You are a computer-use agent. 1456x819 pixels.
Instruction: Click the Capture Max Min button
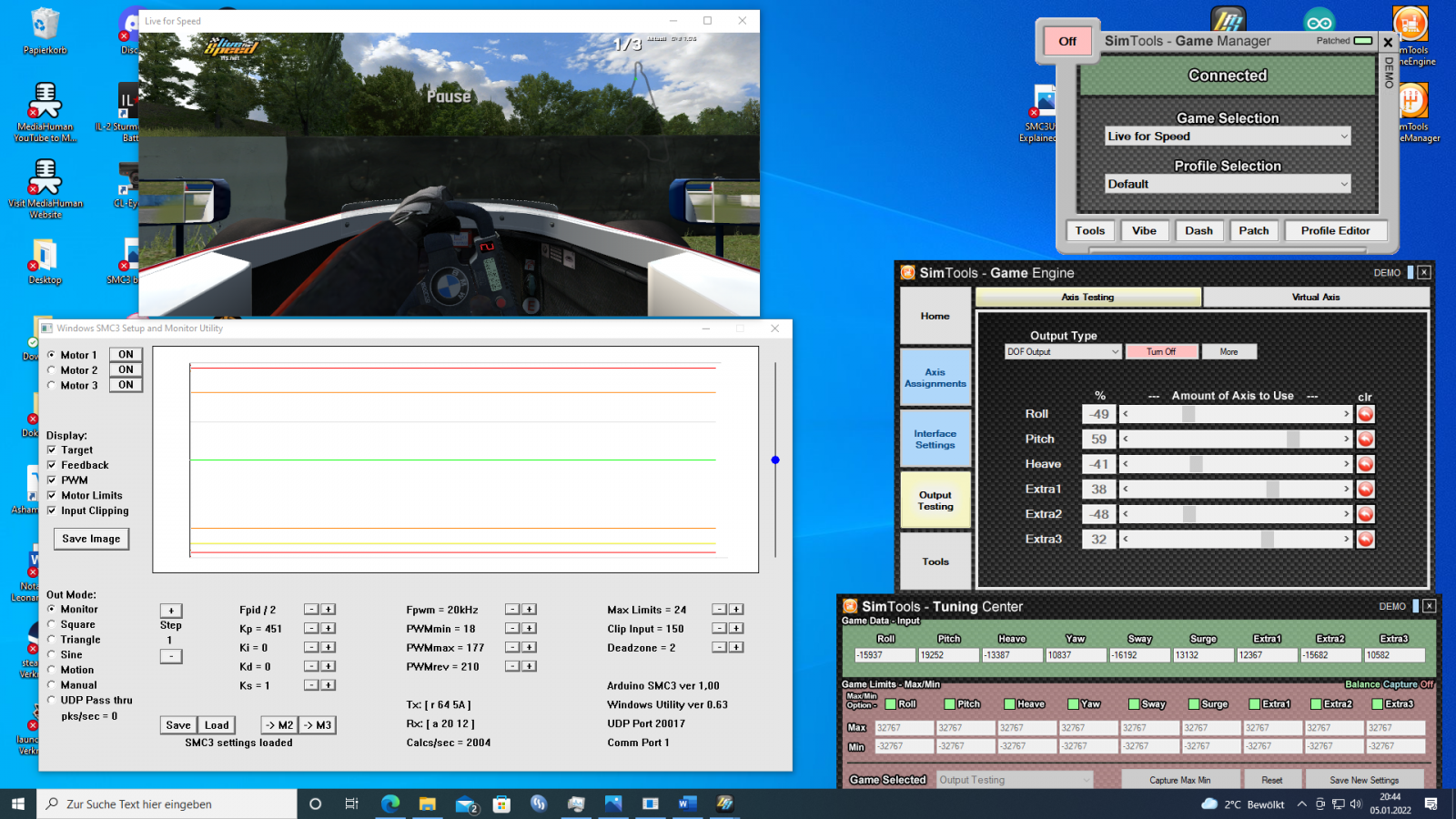1179,780
